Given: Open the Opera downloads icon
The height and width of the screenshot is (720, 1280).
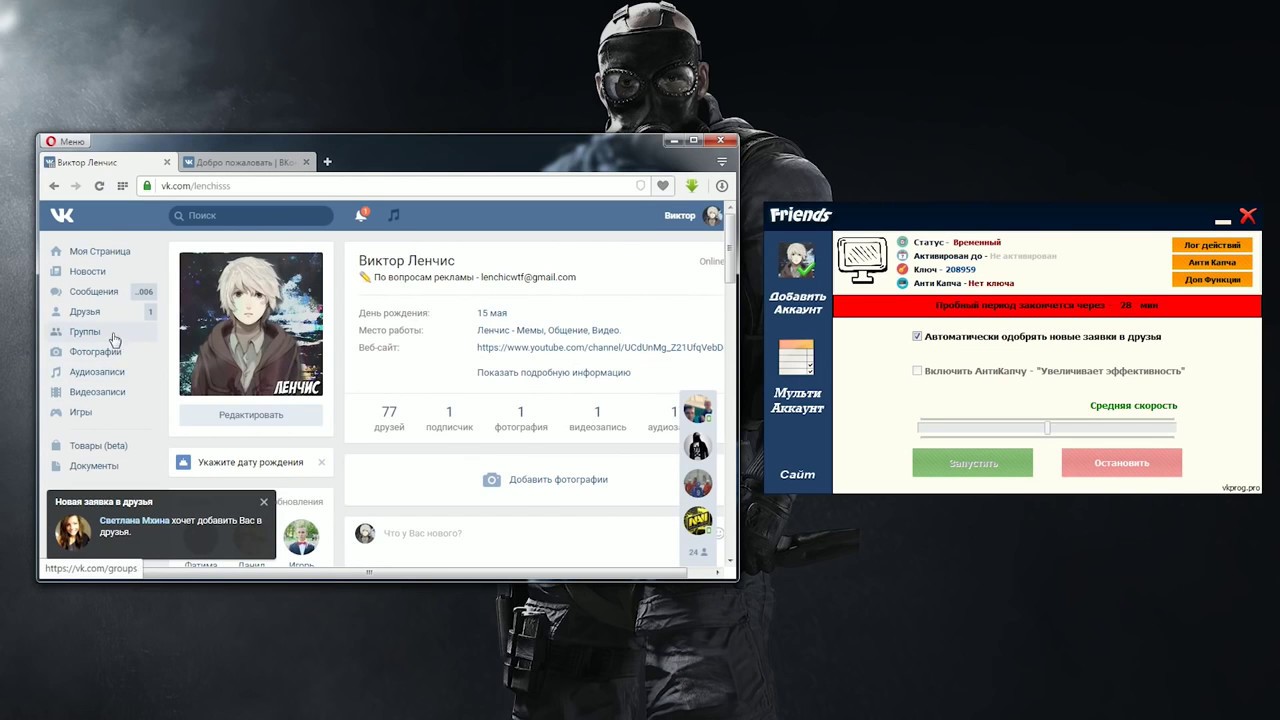Looking at the screenshot, I should 722,186.
